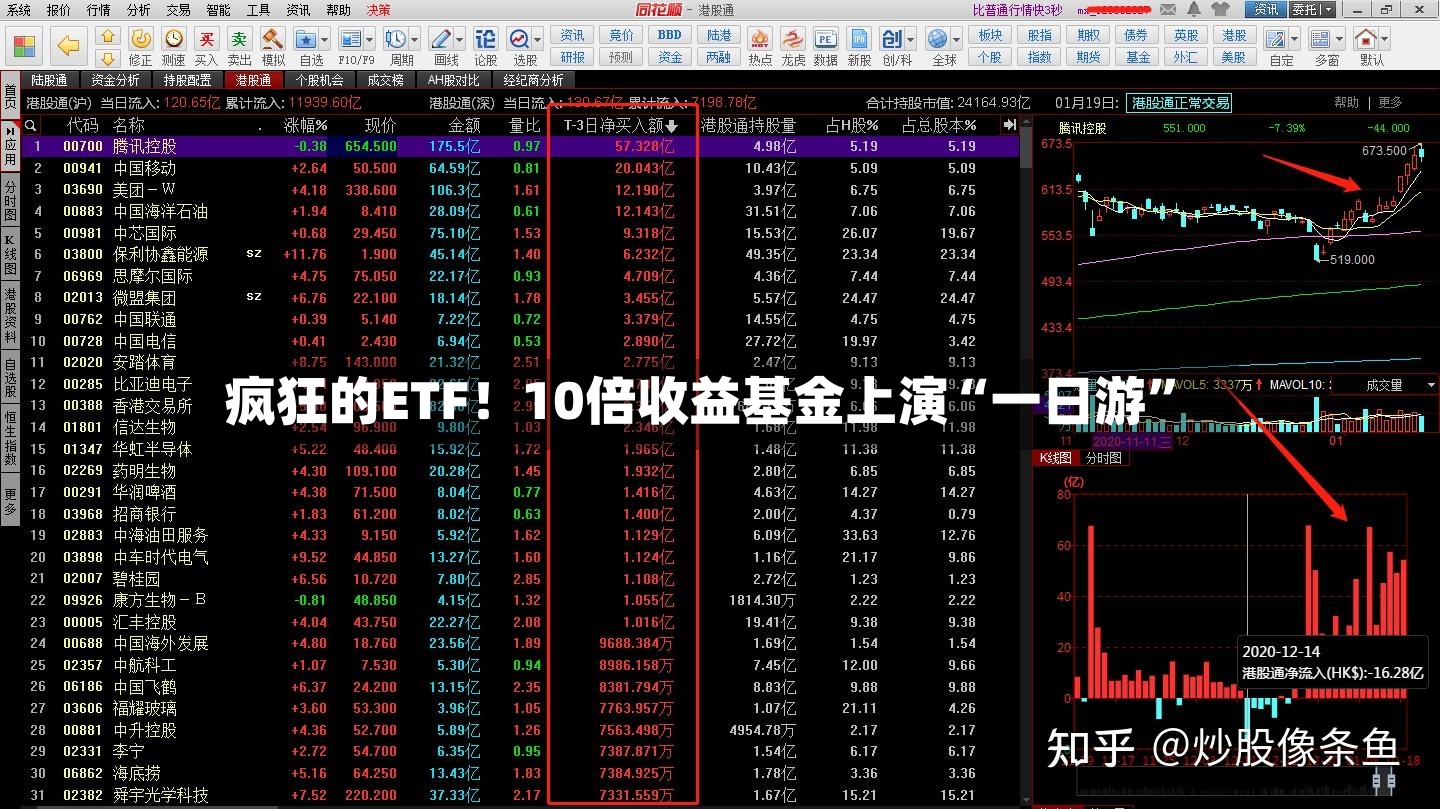Go back with the yellow left arrow

pos(68,46)
